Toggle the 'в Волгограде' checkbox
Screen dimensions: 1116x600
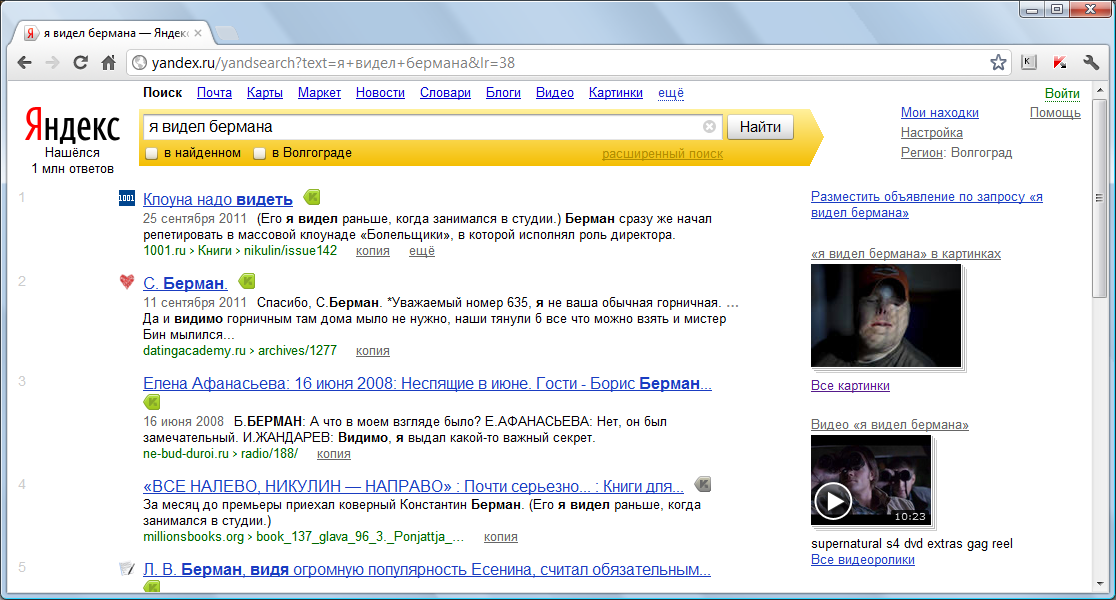(260, 153)
